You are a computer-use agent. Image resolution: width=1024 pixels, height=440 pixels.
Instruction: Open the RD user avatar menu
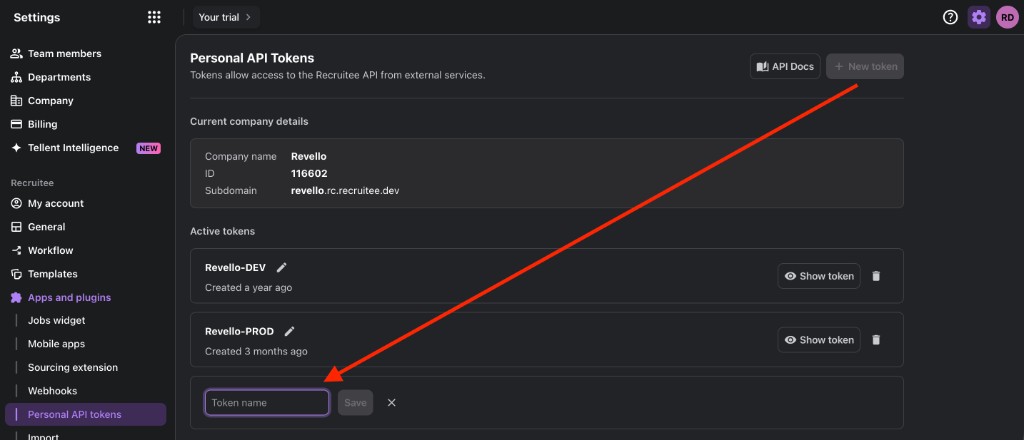click(1007, 18)
